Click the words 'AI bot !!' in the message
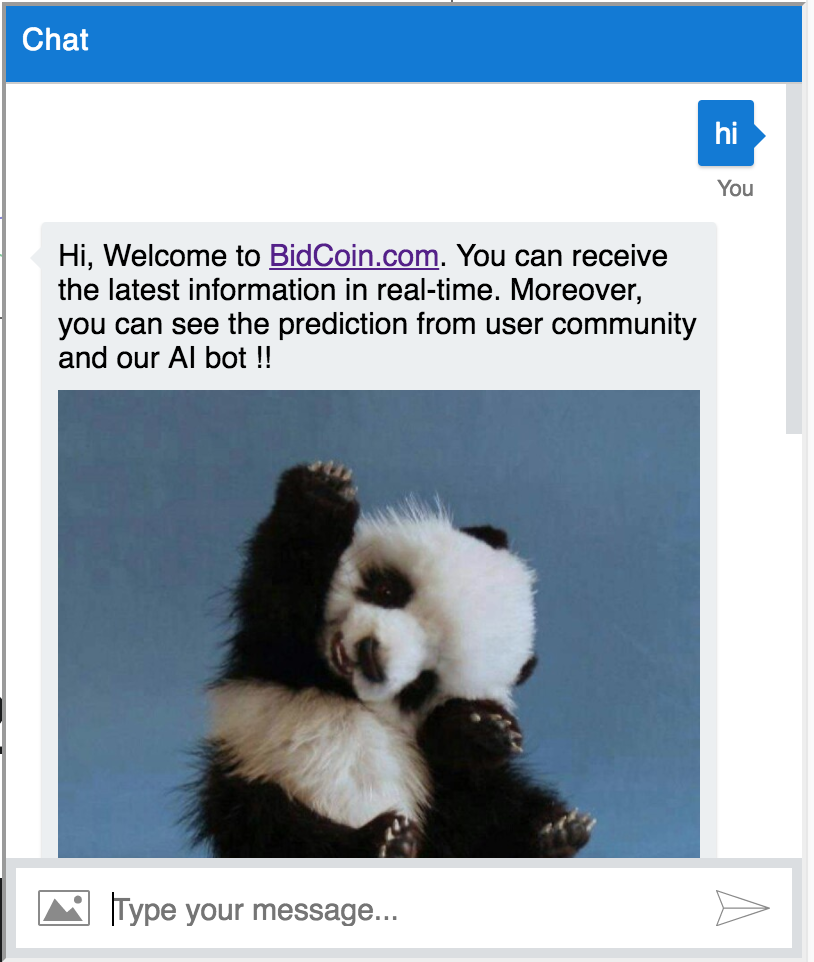 click(220, 358)
